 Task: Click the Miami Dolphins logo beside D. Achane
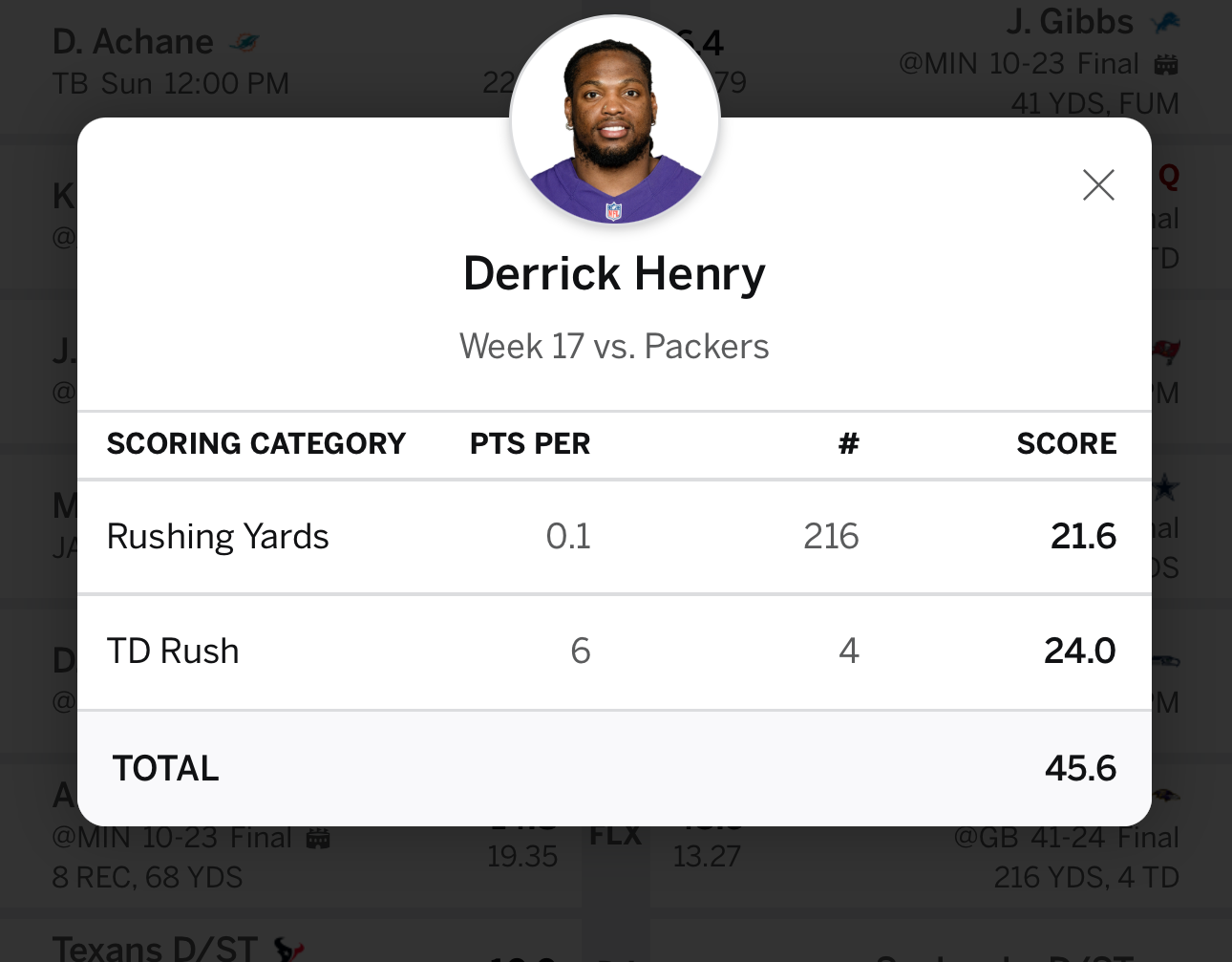click(244, 43)
